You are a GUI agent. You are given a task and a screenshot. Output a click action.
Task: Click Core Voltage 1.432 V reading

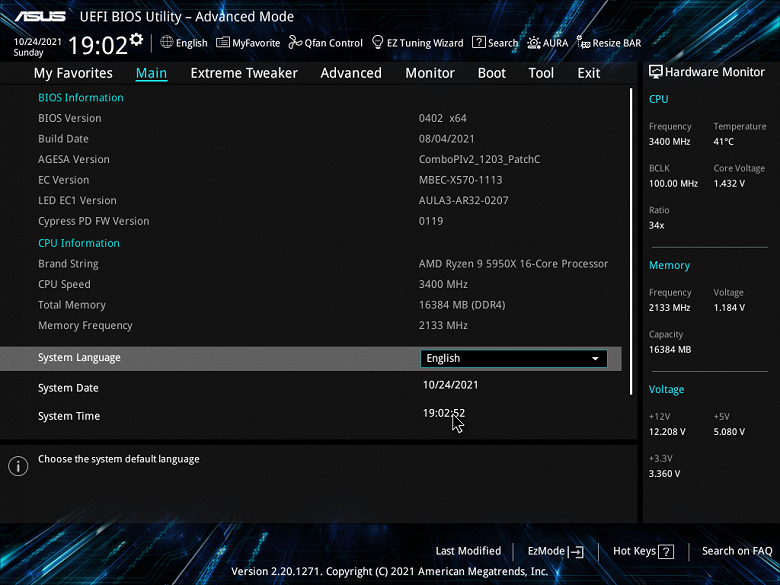point(729,184)
